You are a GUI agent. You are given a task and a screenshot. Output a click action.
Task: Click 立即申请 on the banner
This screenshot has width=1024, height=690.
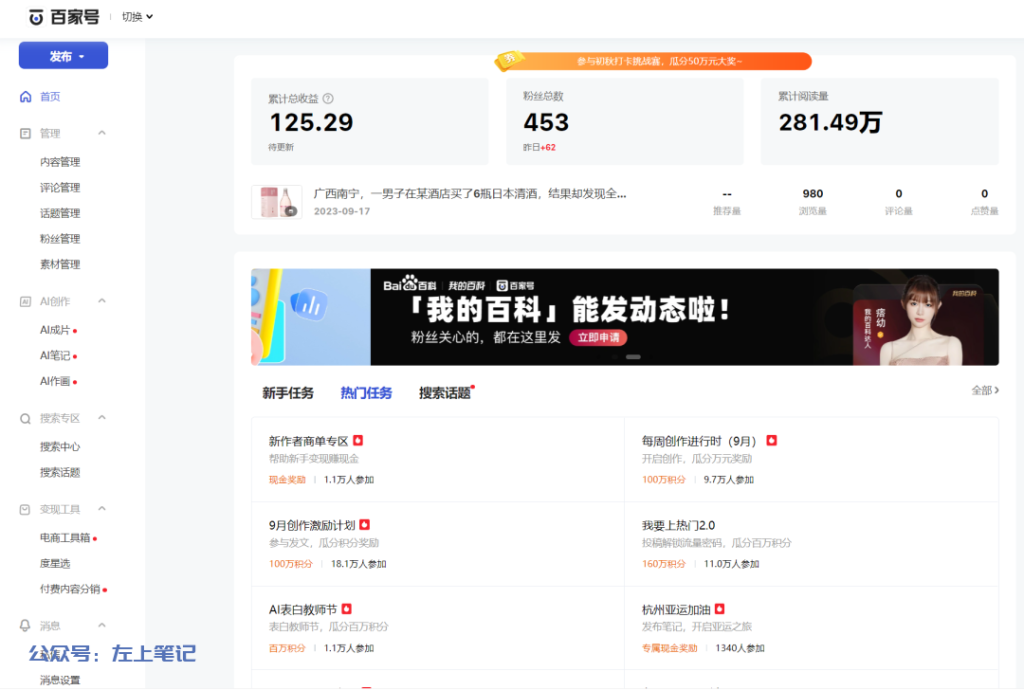pos(598,337)
